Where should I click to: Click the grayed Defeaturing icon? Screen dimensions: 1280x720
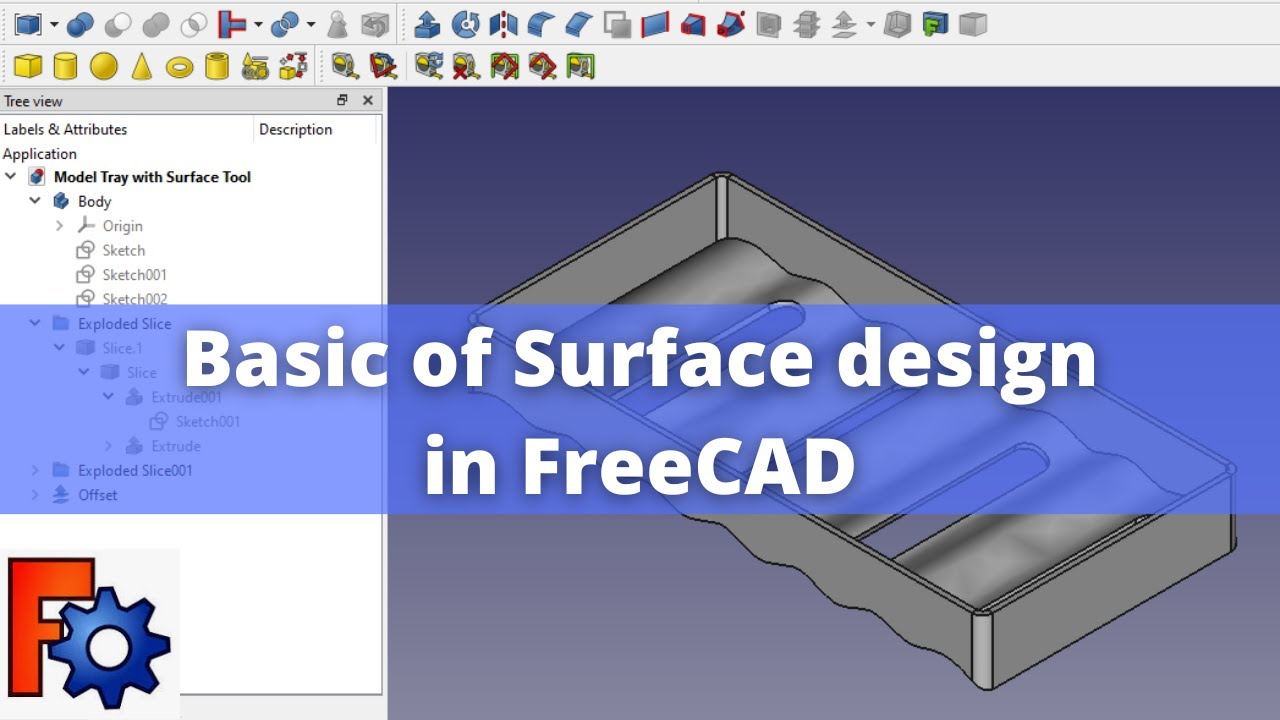tap(375, 23)
